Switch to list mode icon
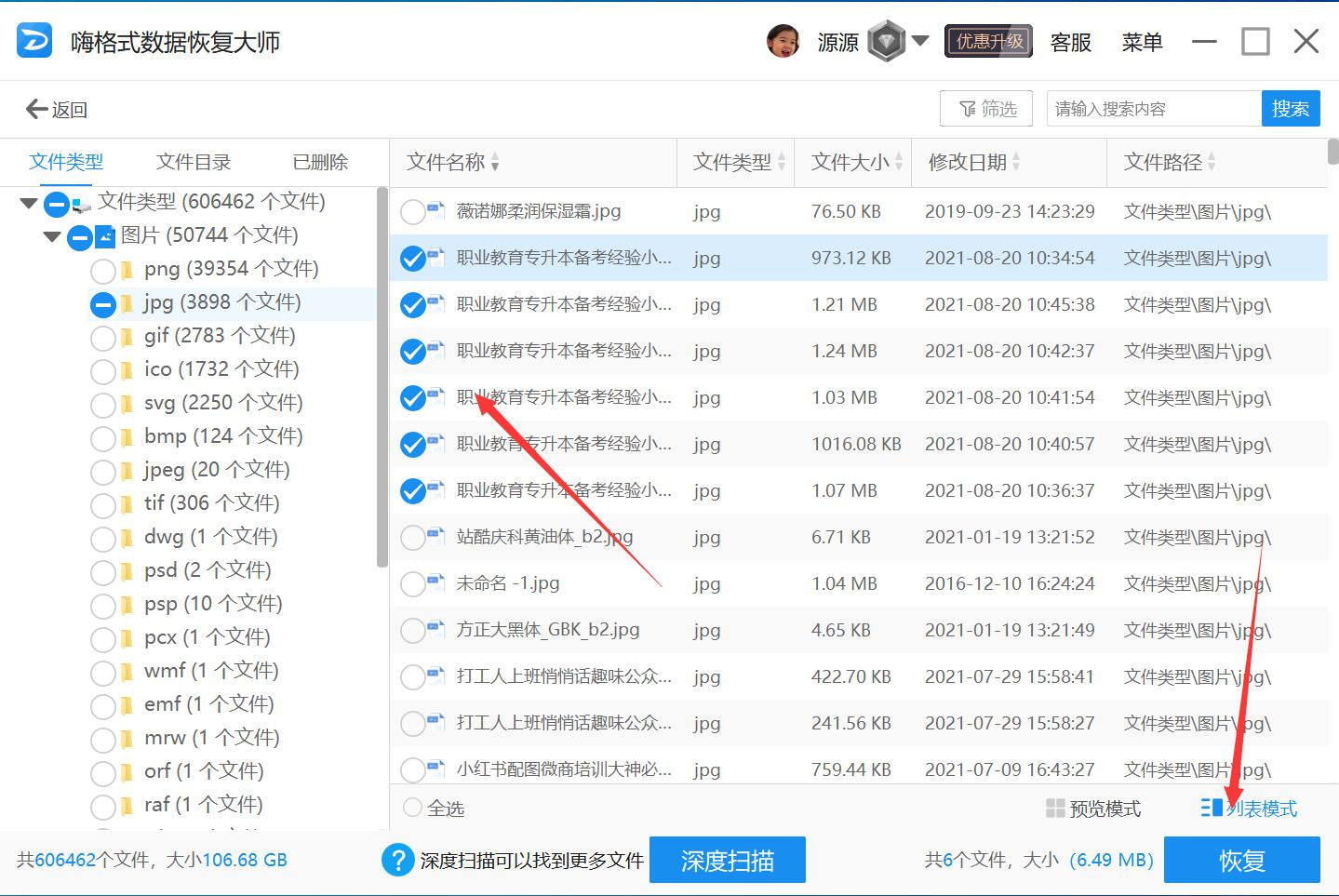Screen dimensions: 1339x896 coord(1211,808)
